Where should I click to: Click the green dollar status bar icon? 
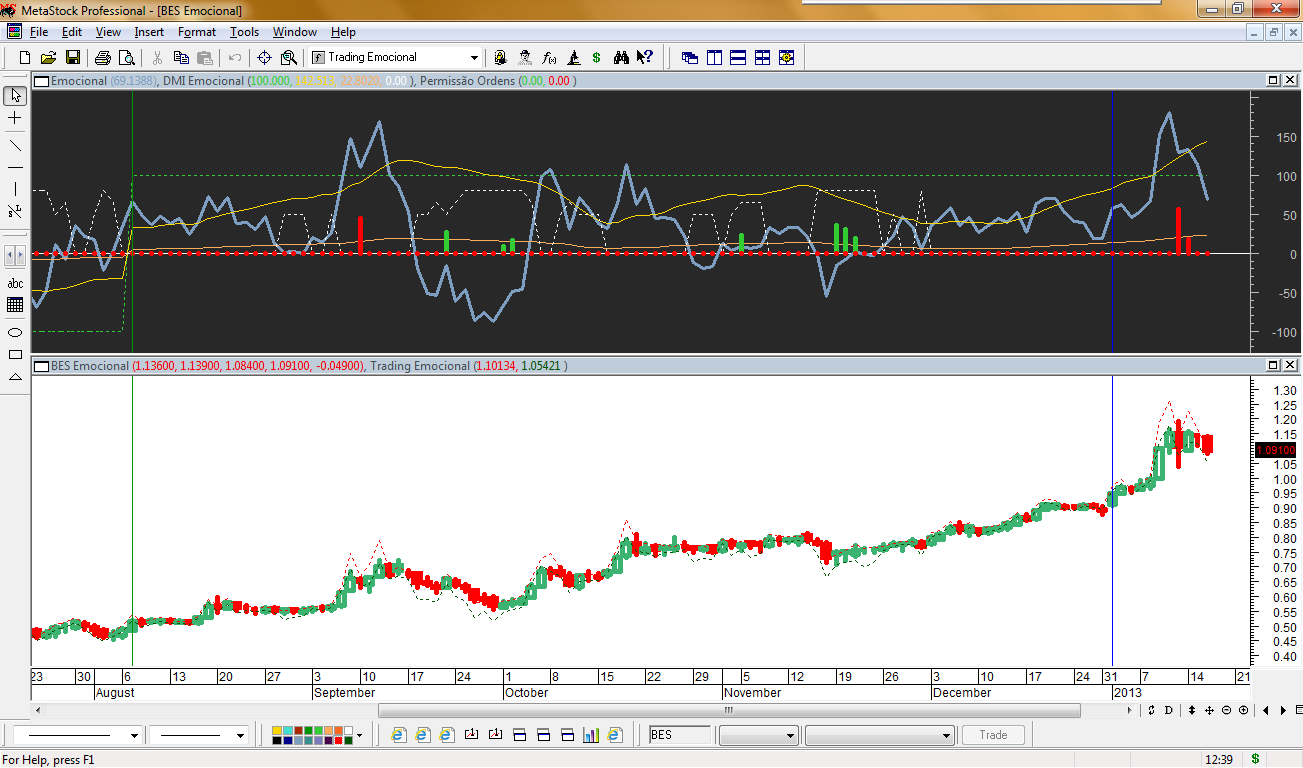click(x=1255, y=760)
